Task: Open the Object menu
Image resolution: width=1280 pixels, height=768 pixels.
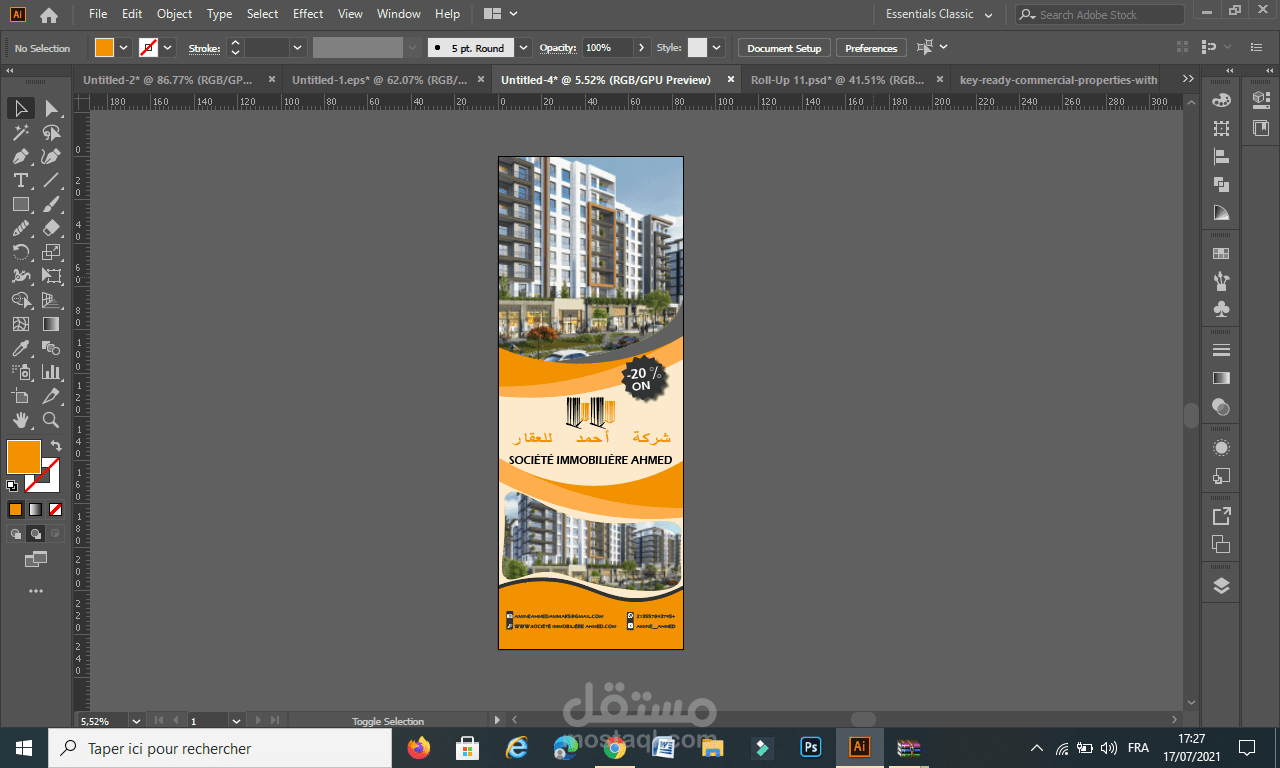Action: coord(174,14)
